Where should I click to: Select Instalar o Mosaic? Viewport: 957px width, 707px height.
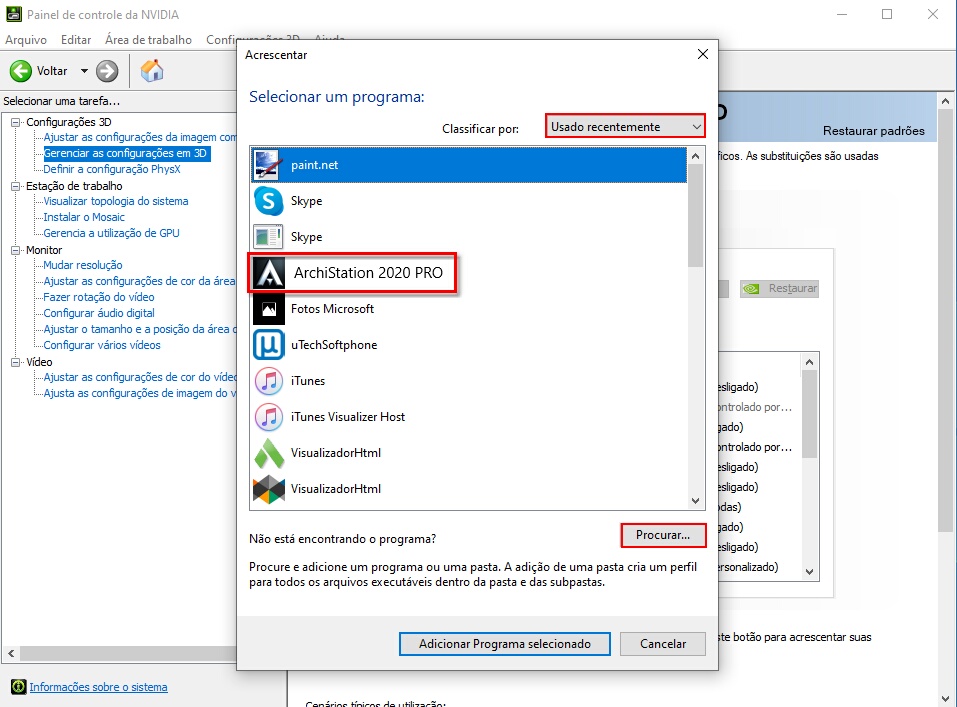[84, 217]
